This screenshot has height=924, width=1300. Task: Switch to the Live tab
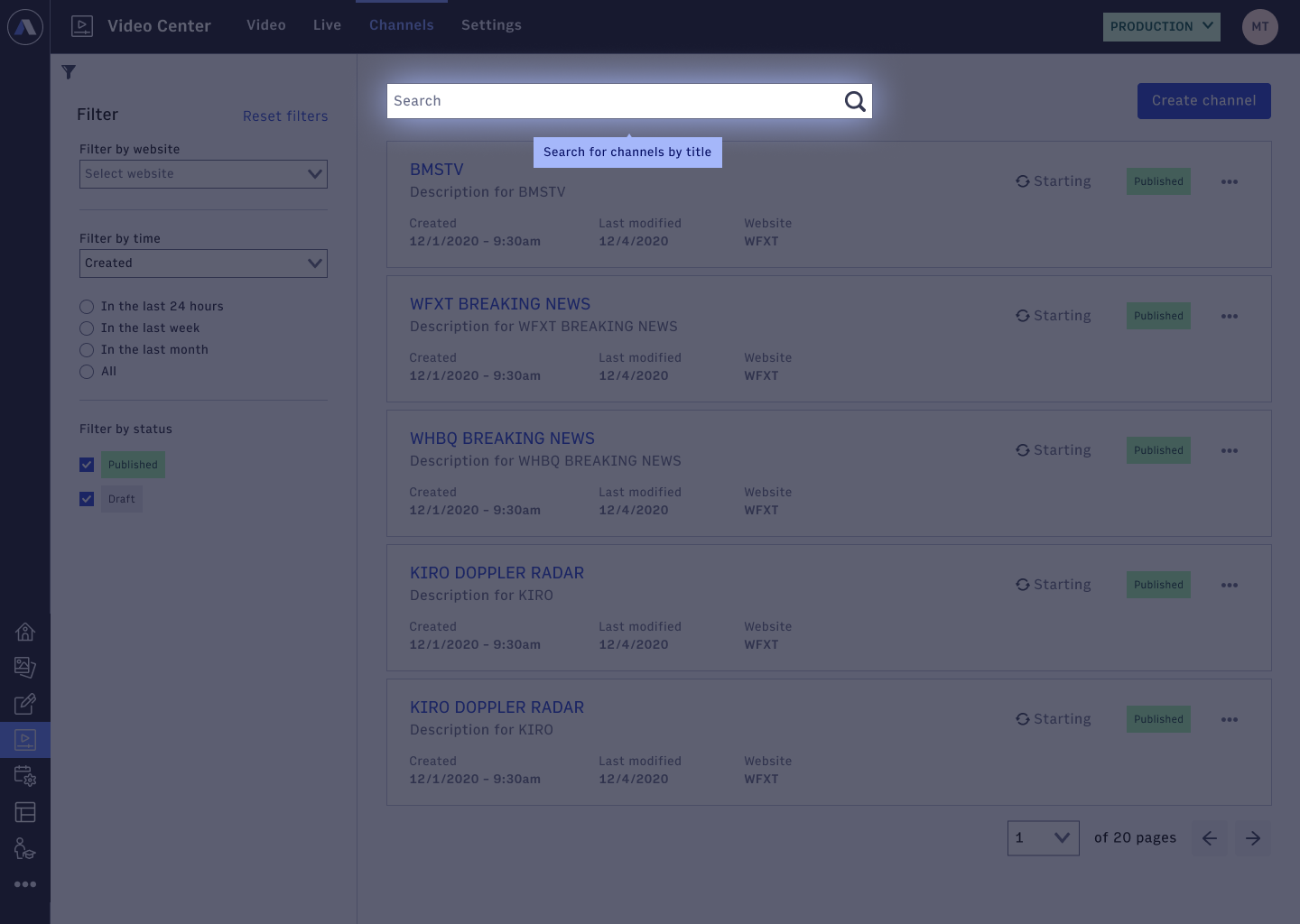[327, 25]
